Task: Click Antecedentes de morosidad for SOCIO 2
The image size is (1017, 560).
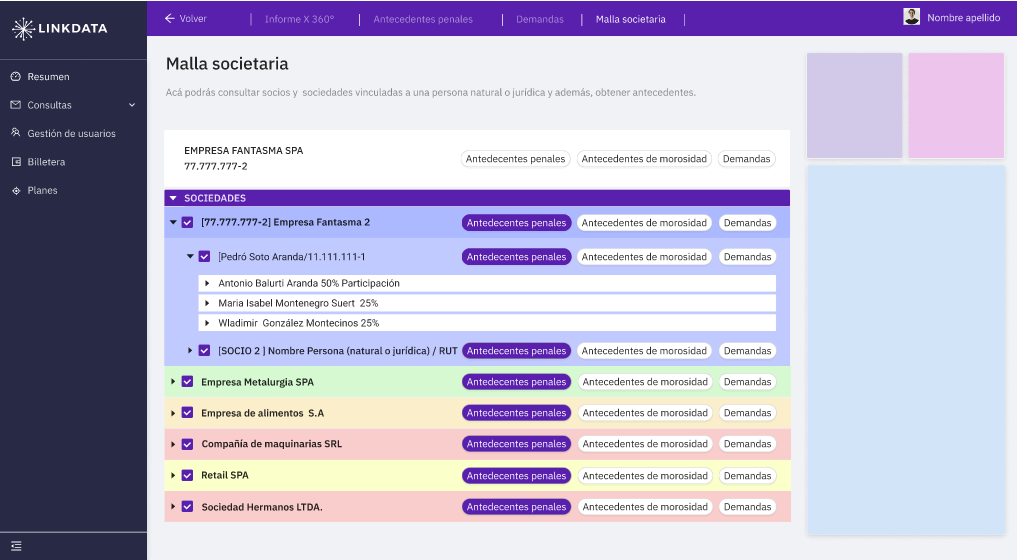Action: click(x=644, y=351)
